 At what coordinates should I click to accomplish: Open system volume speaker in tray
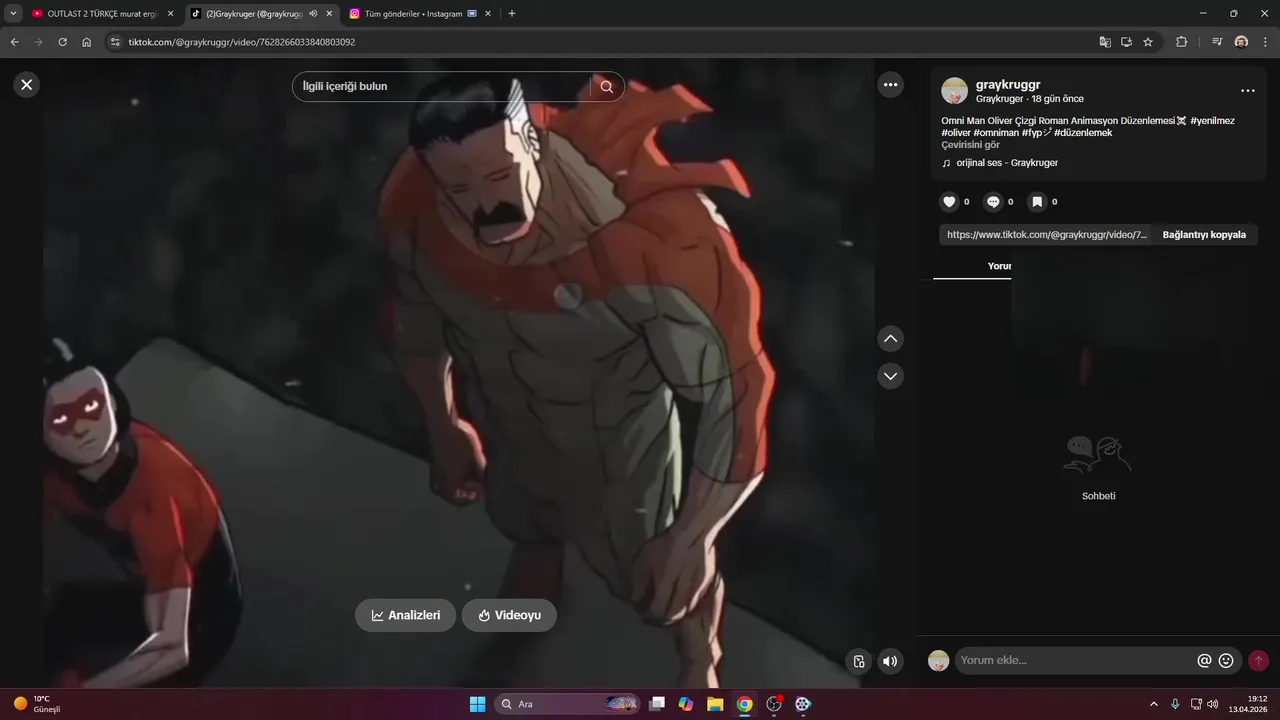click(1213, 704)
